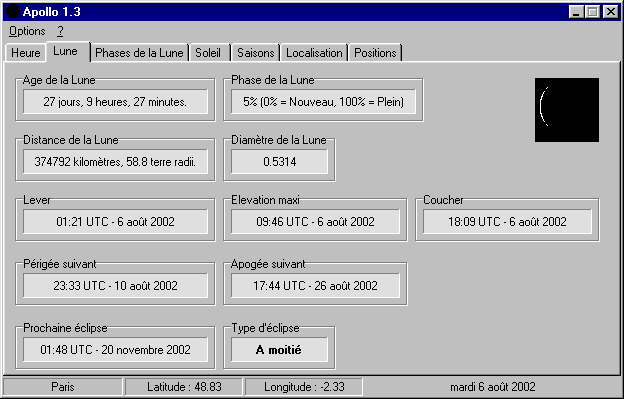Click the Diamètre de la Lune value 0.5314

click(279, 162)
